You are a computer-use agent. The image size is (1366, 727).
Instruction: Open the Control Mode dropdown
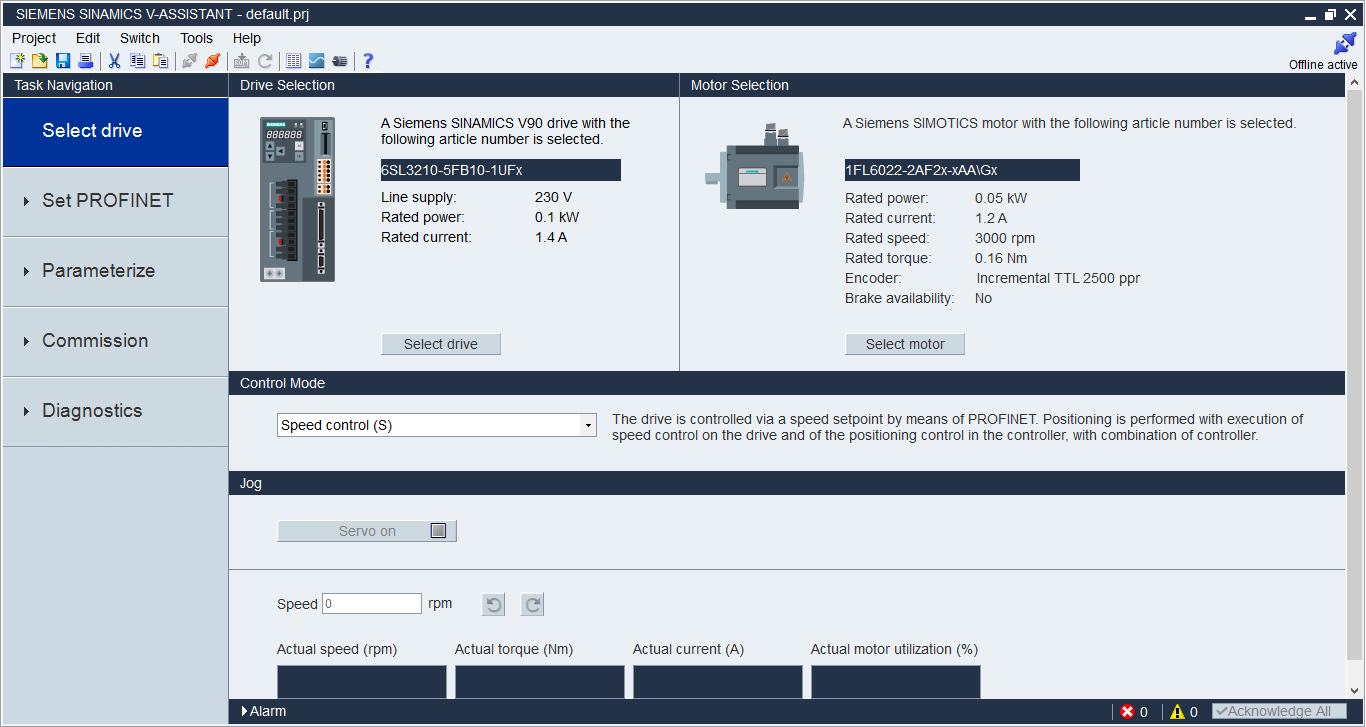587,425
